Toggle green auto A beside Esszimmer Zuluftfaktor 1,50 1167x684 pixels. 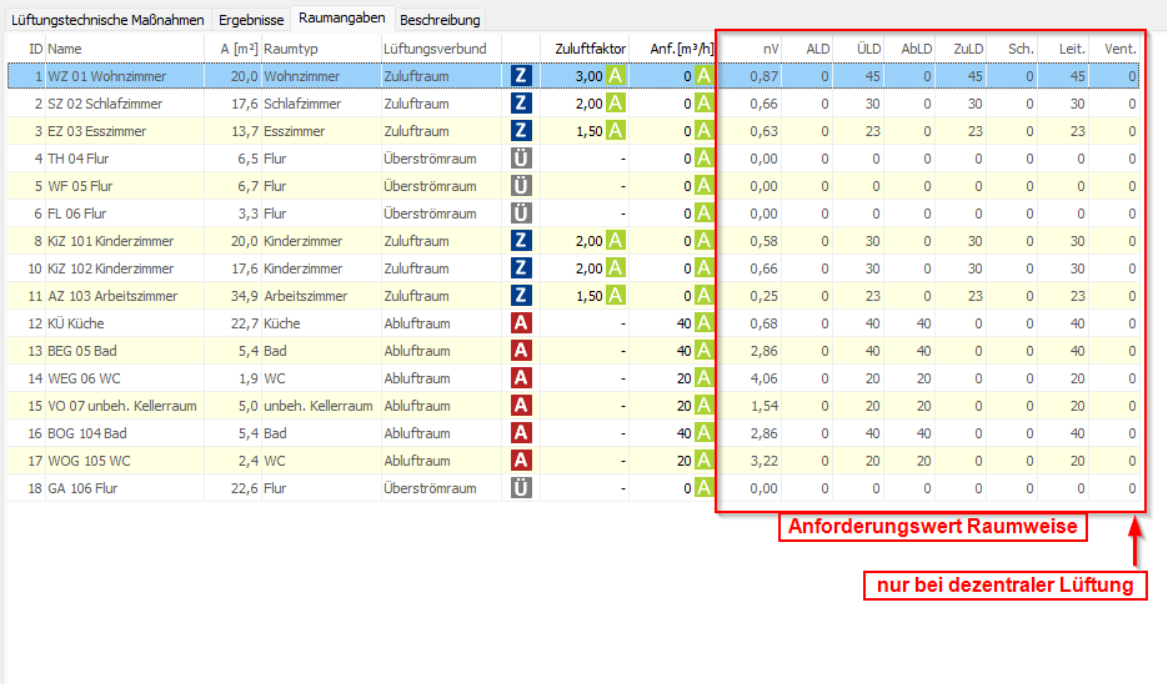click(x=616, y=131)
